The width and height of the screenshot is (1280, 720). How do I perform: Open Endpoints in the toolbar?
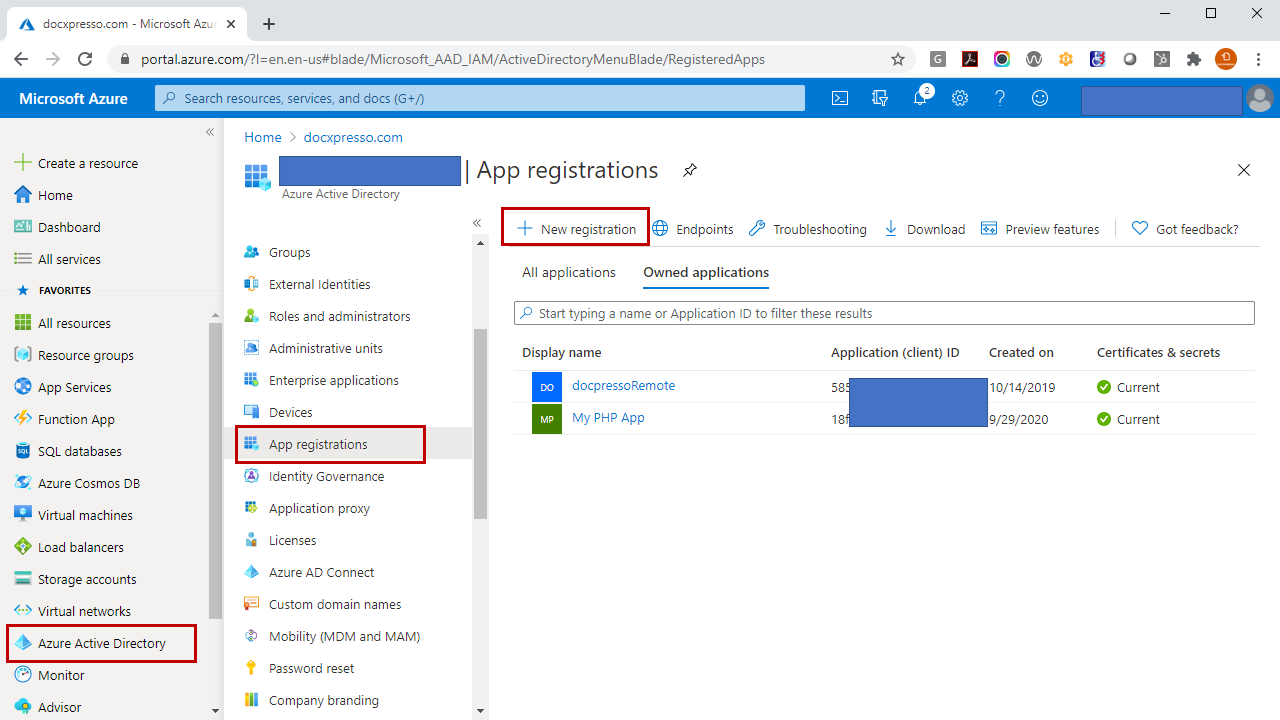tap(693, 229)
